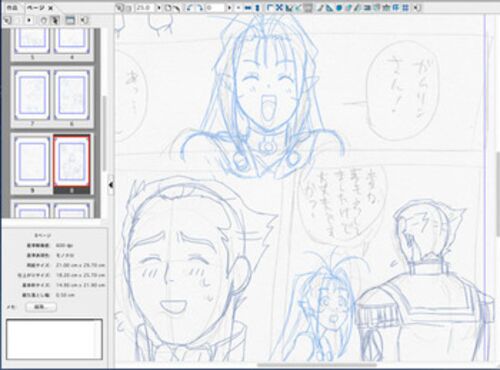Screen dimensions: 500x370
Task: Open the page panel menu icon
Action: 7,20
